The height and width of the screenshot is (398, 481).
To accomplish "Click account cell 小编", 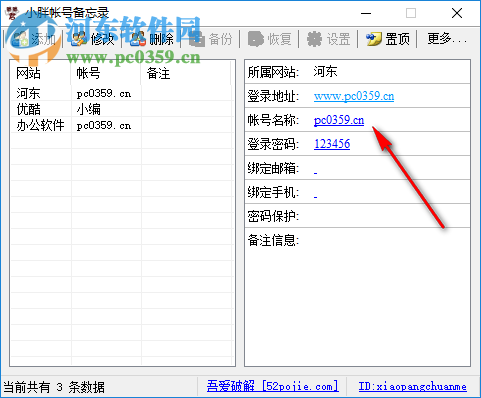I will pyautogui.click(x=89, y=109).
